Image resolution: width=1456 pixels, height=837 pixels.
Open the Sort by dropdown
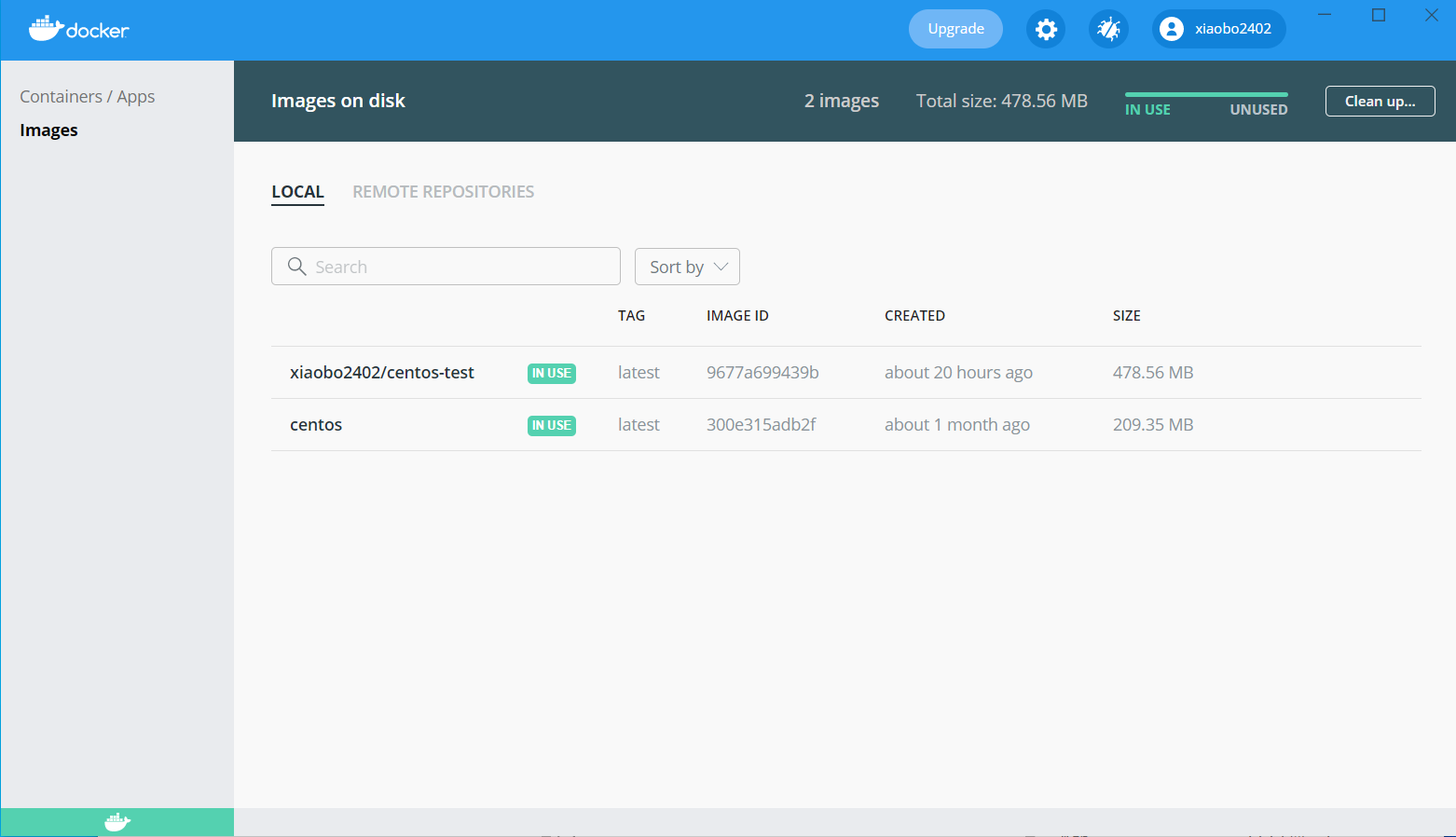pyautogui.click(x=687, y=267)
